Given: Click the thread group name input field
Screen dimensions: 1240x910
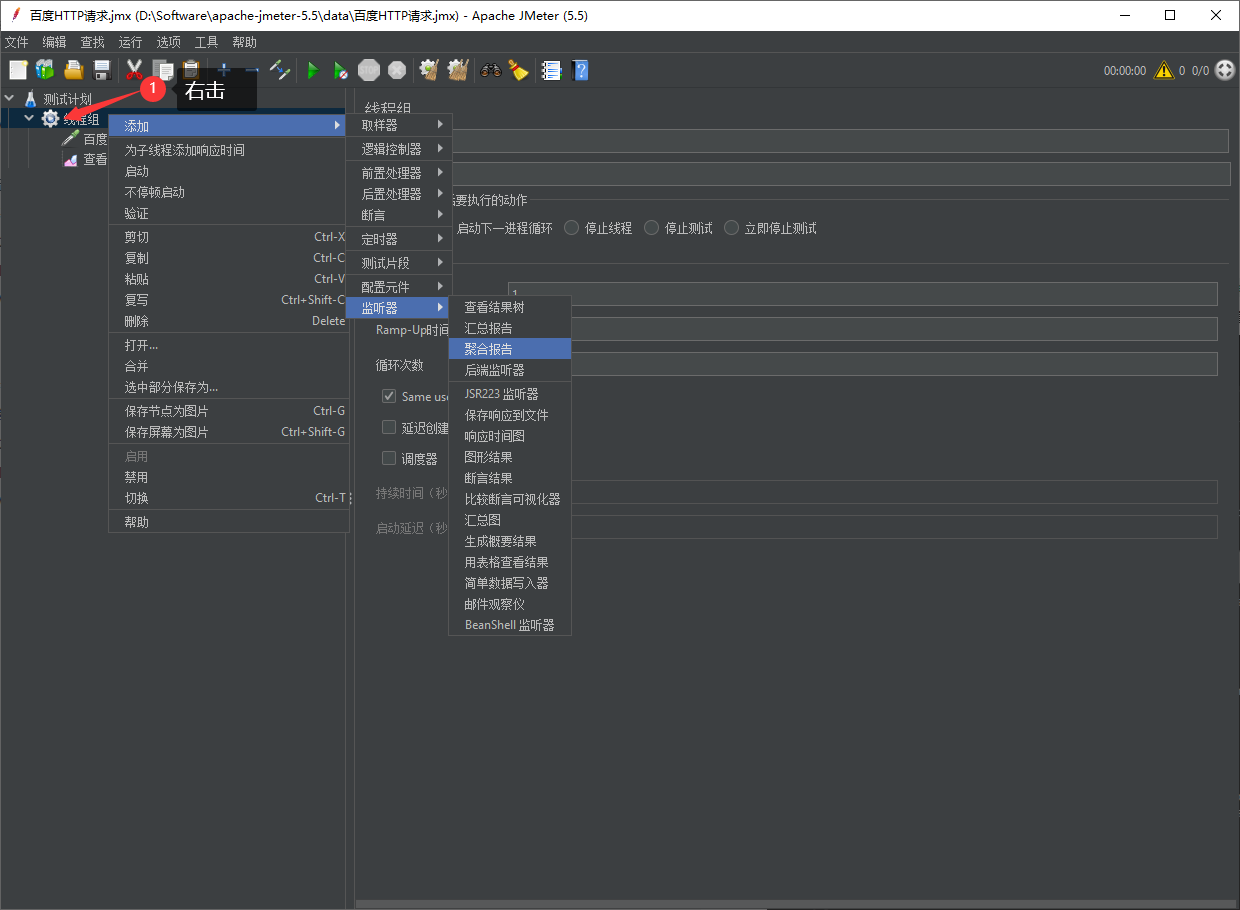Looking at the screenshot, I should (x=840, y=141).
